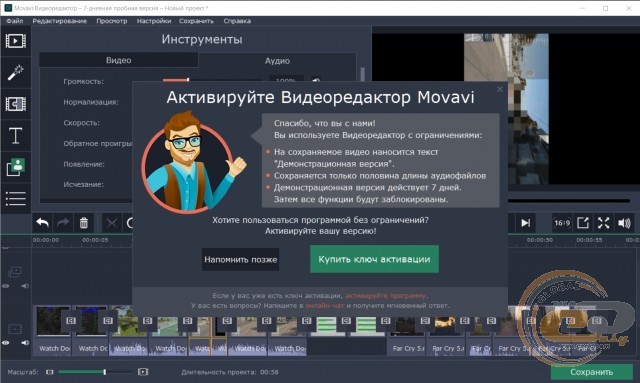
Task: Change the 16:9 aspect ratio
Action: point(562,223)
